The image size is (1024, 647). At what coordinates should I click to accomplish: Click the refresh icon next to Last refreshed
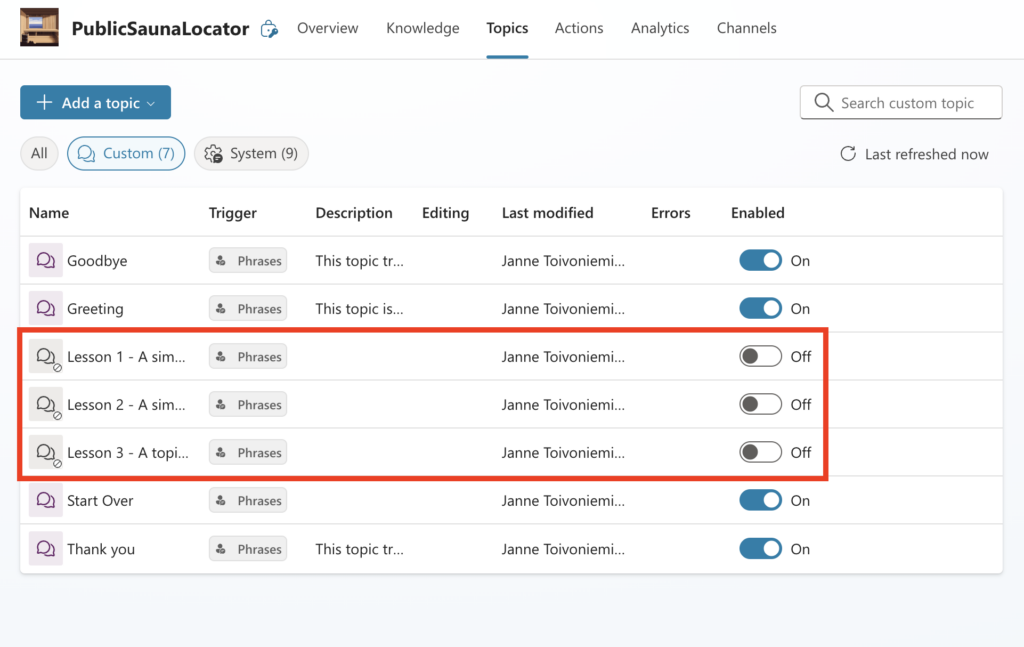848,154
